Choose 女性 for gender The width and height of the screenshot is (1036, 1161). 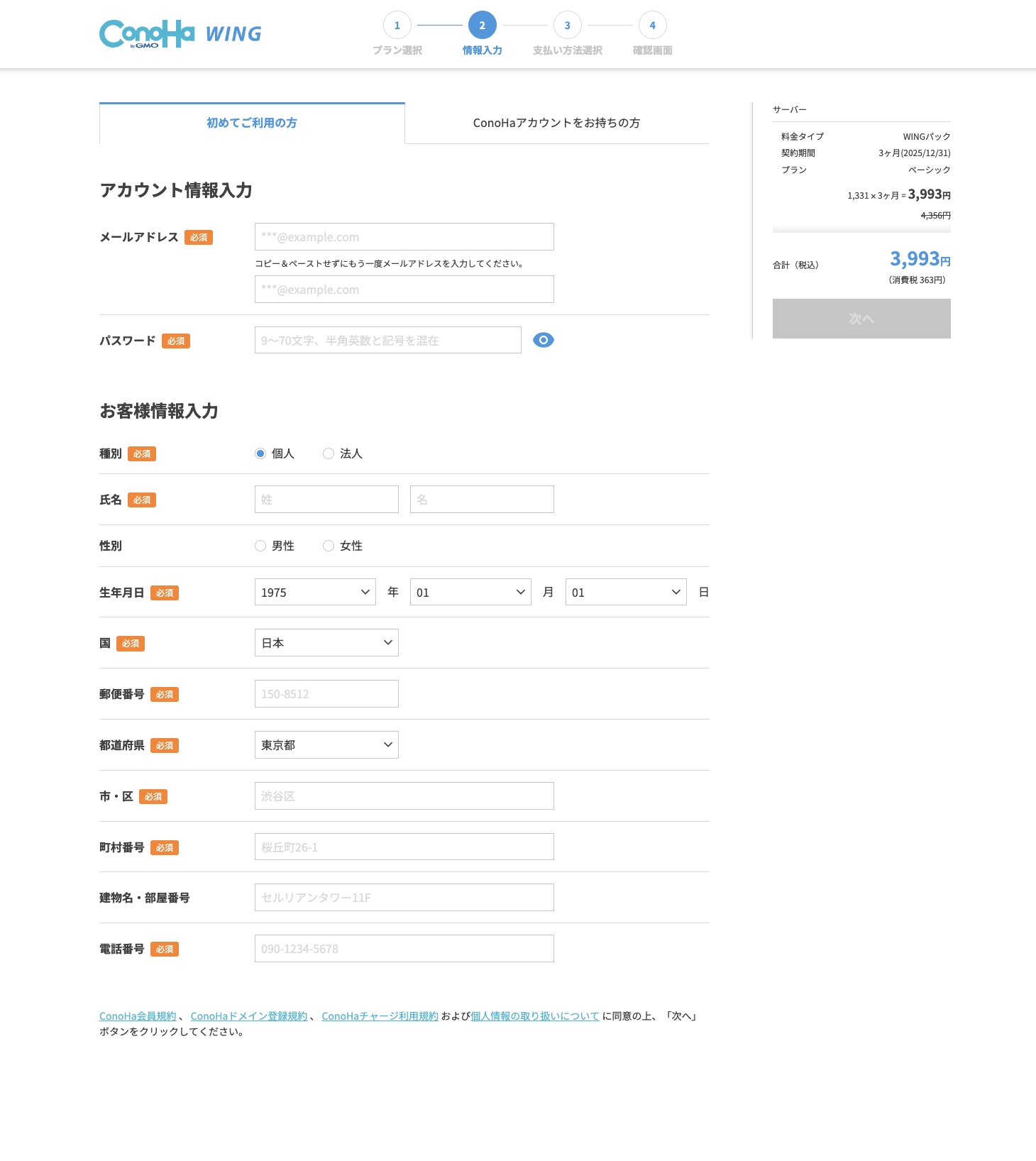pyautogui.click(x=329, y=546)
